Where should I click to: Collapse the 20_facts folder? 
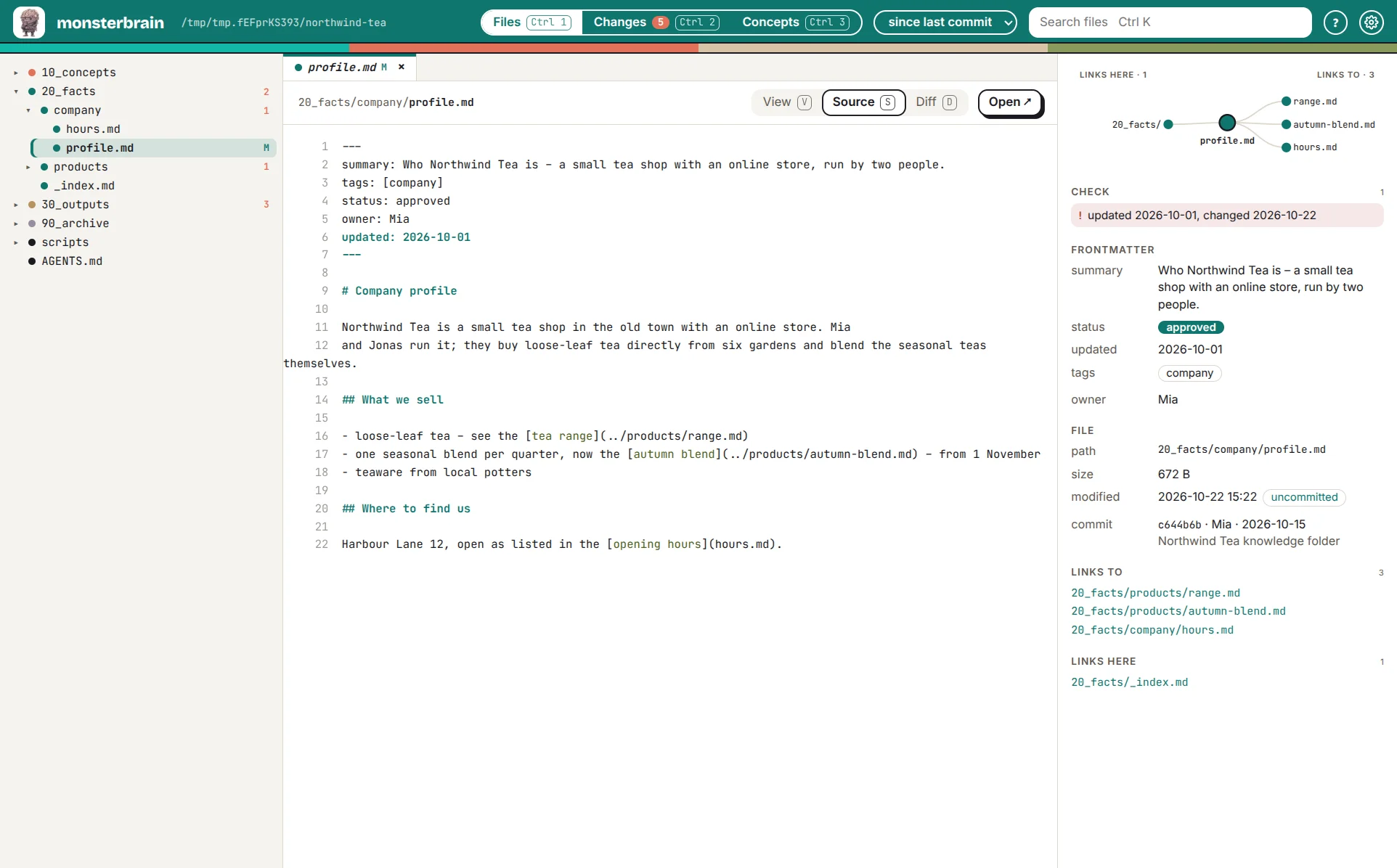(x=16, y=91)
